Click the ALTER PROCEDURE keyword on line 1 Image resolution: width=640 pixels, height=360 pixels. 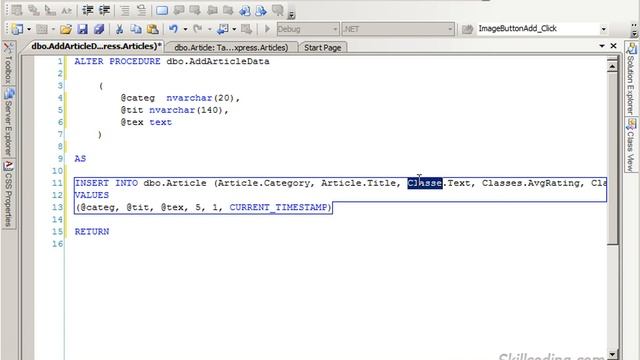pyautogui.click(x=117, y=61)
